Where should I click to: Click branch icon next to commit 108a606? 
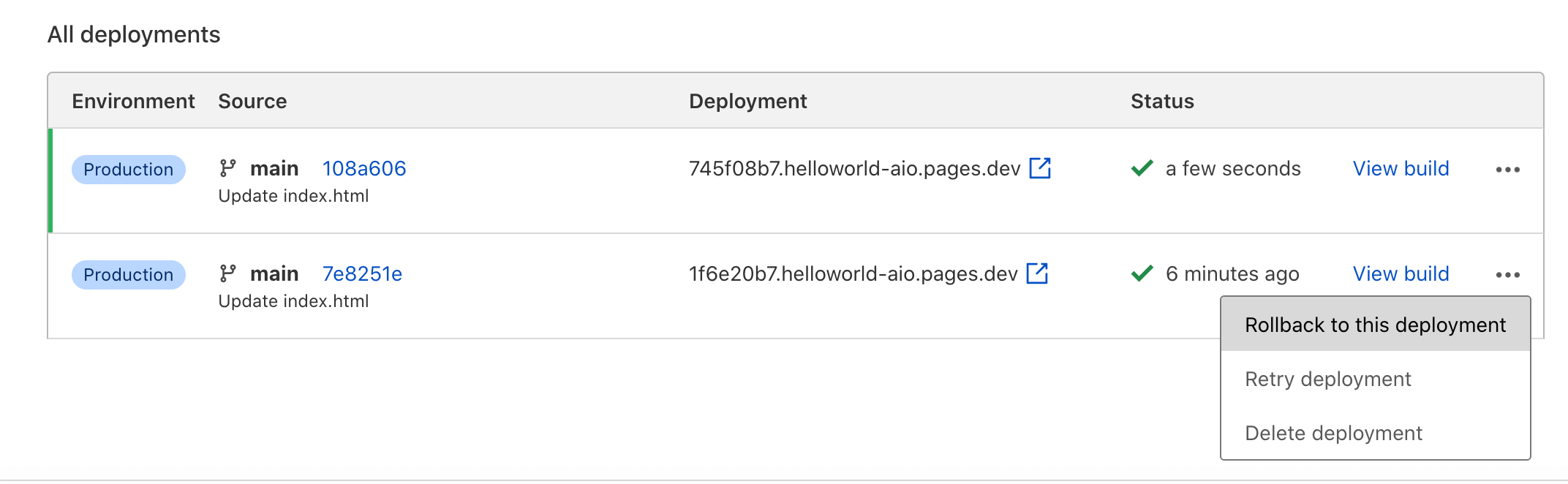(227, 169)
